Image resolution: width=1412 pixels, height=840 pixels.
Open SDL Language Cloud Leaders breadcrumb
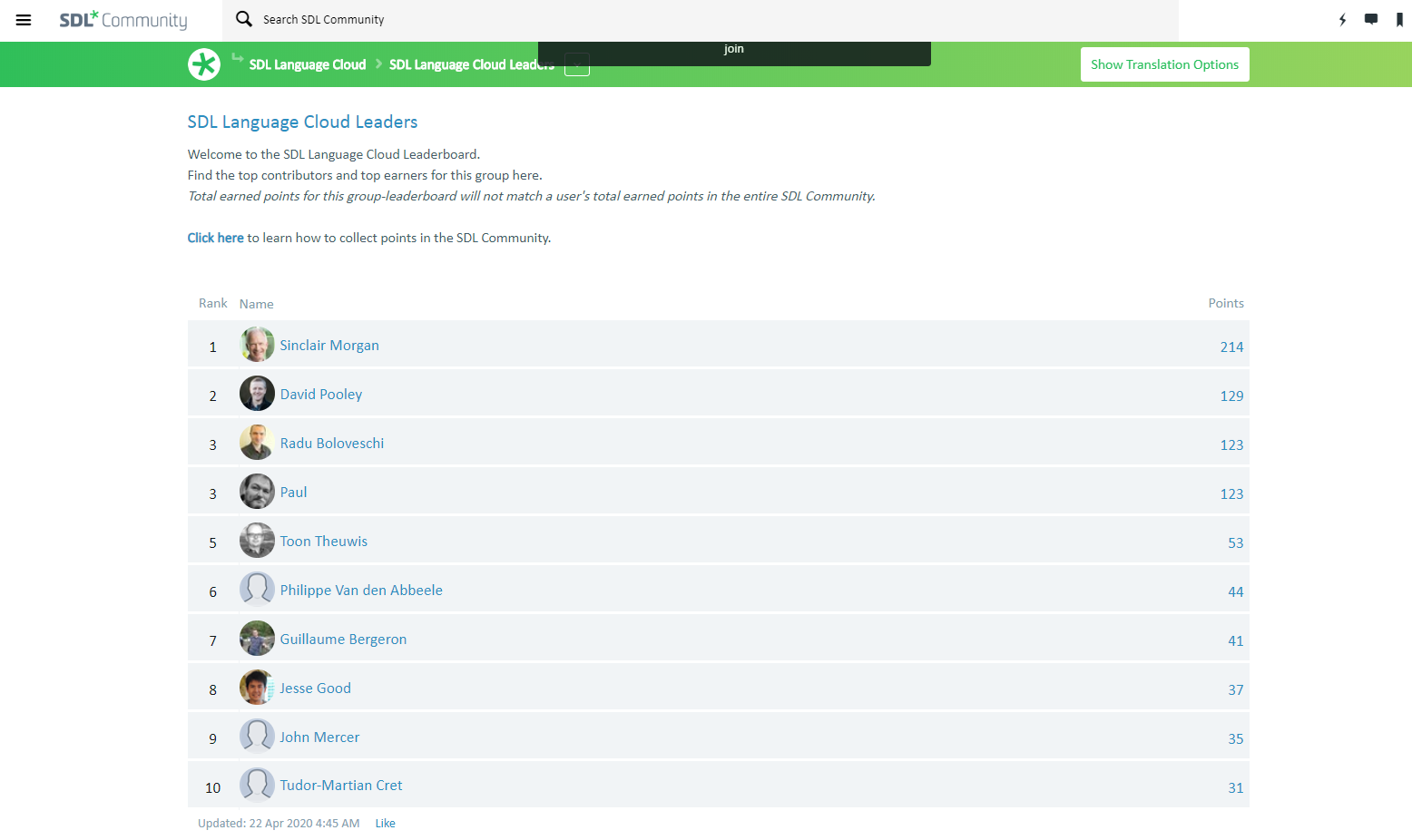(x=471, y=64)
